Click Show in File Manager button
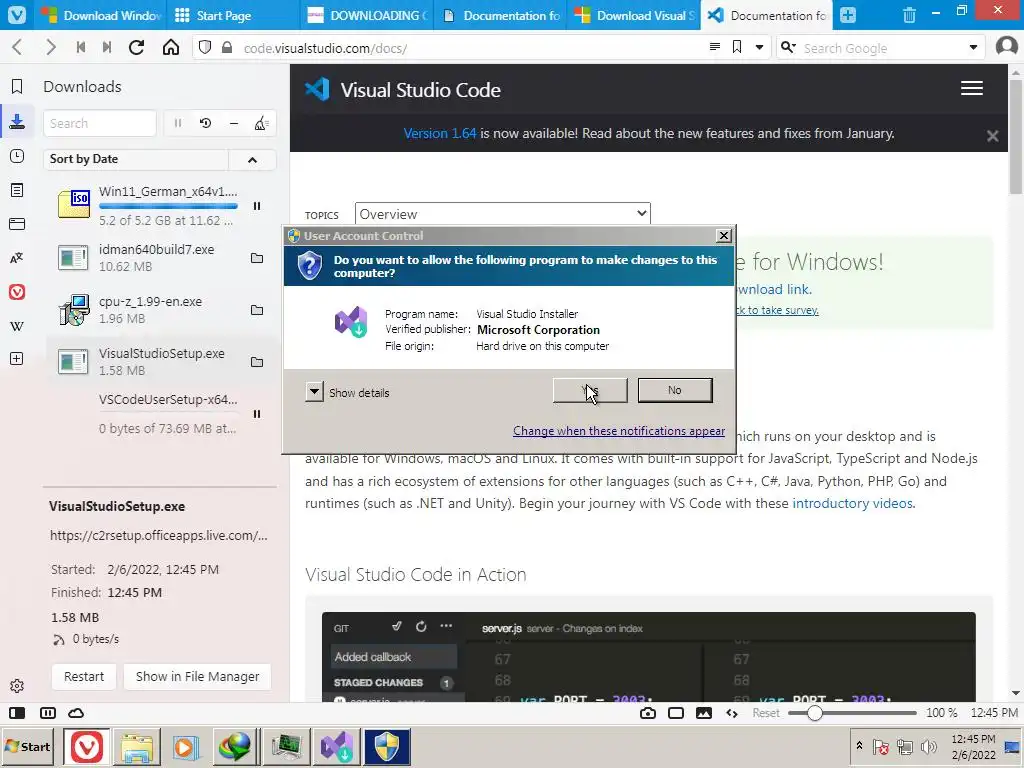This screenshot has width=1024, height=768. pyautogui.click(x=197, y=677)
